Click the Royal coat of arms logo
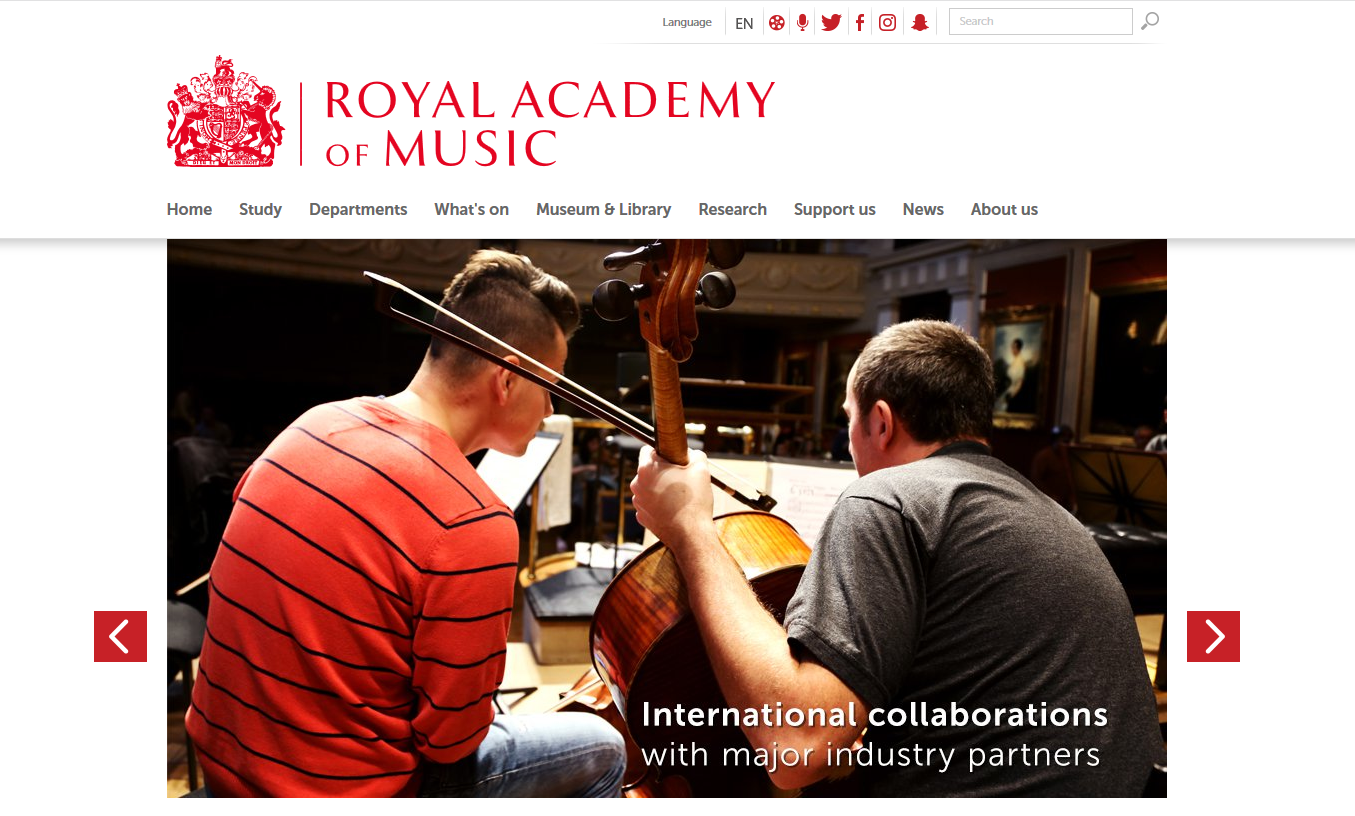The image size is (1355, 816). (x=226, y=111)
